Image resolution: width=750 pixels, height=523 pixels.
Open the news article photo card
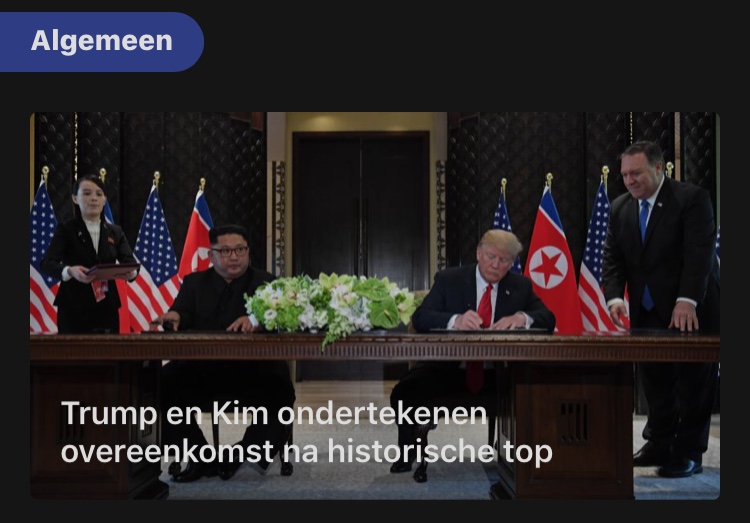tap(375, 306)
